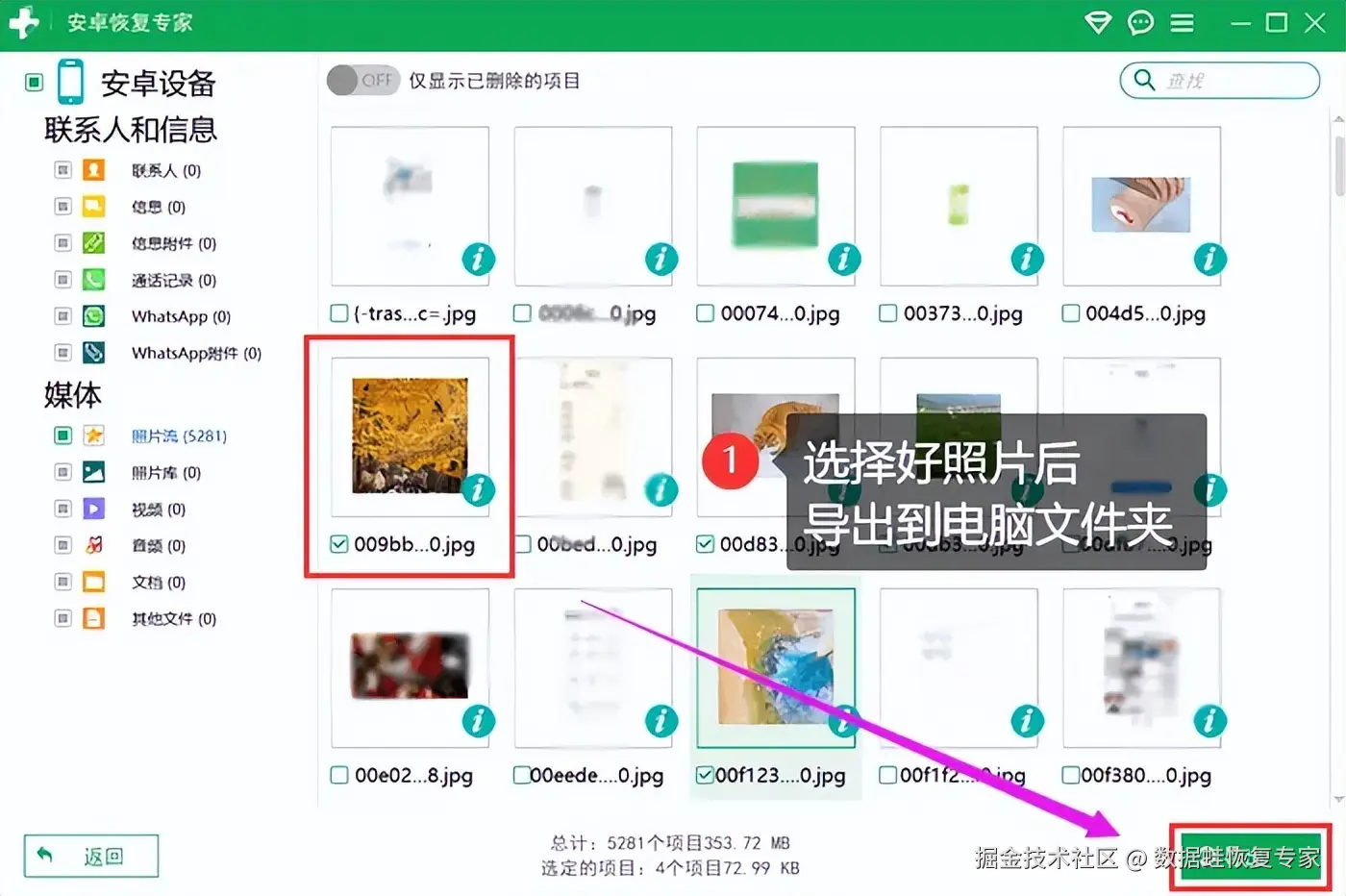Open the WhatsApp附件 attachments icon
The height and width of the screenshot is (896, 1346).
coord(93,353)
